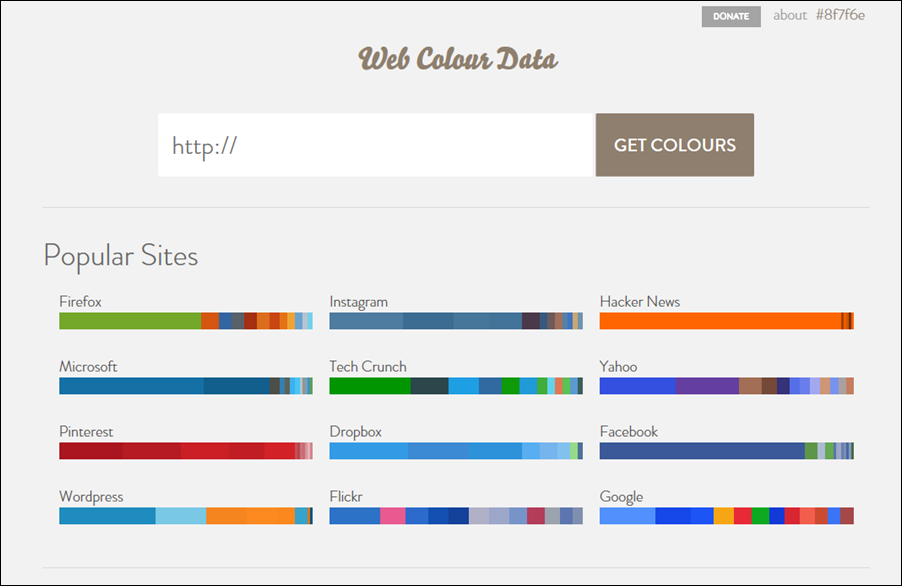Click the dark purple segment of Instagram bar
This screenshot has height=586, width=902.
[530, 321]
